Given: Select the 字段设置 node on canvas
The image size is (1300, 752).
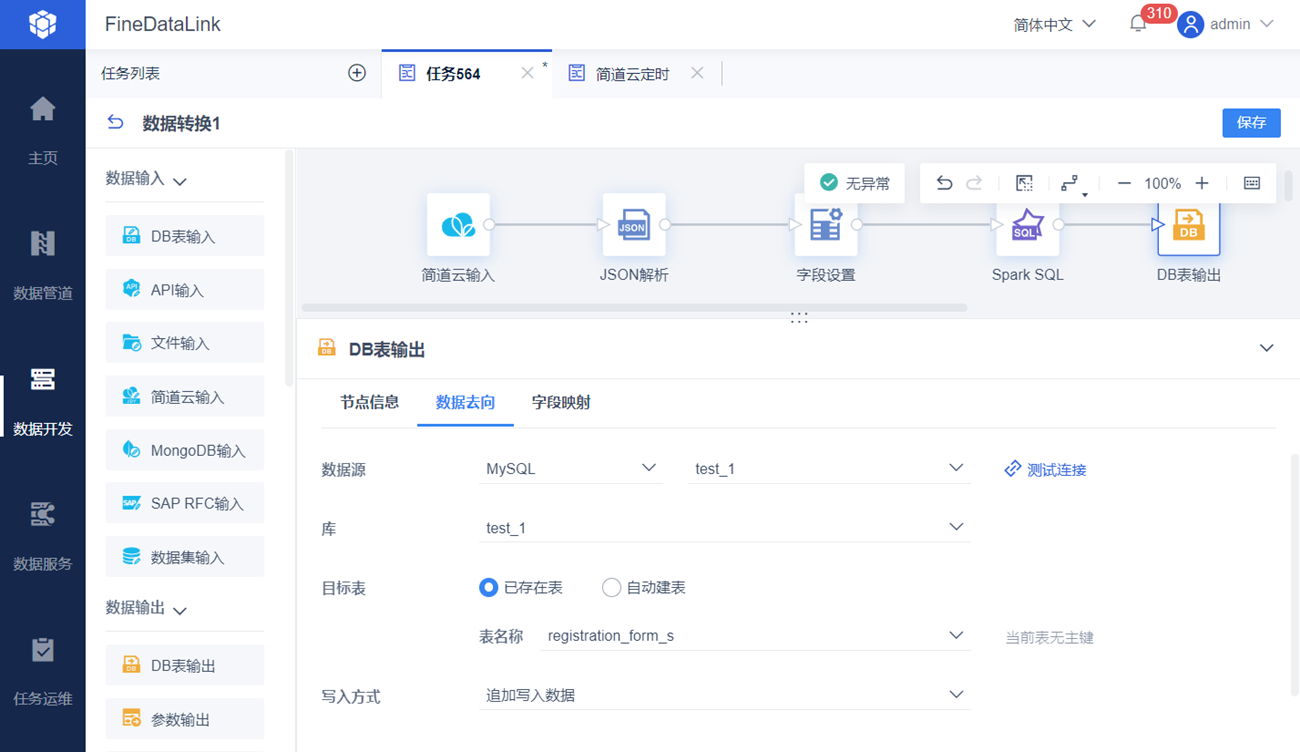Looking at the screenshot, I should click(826, 225).
